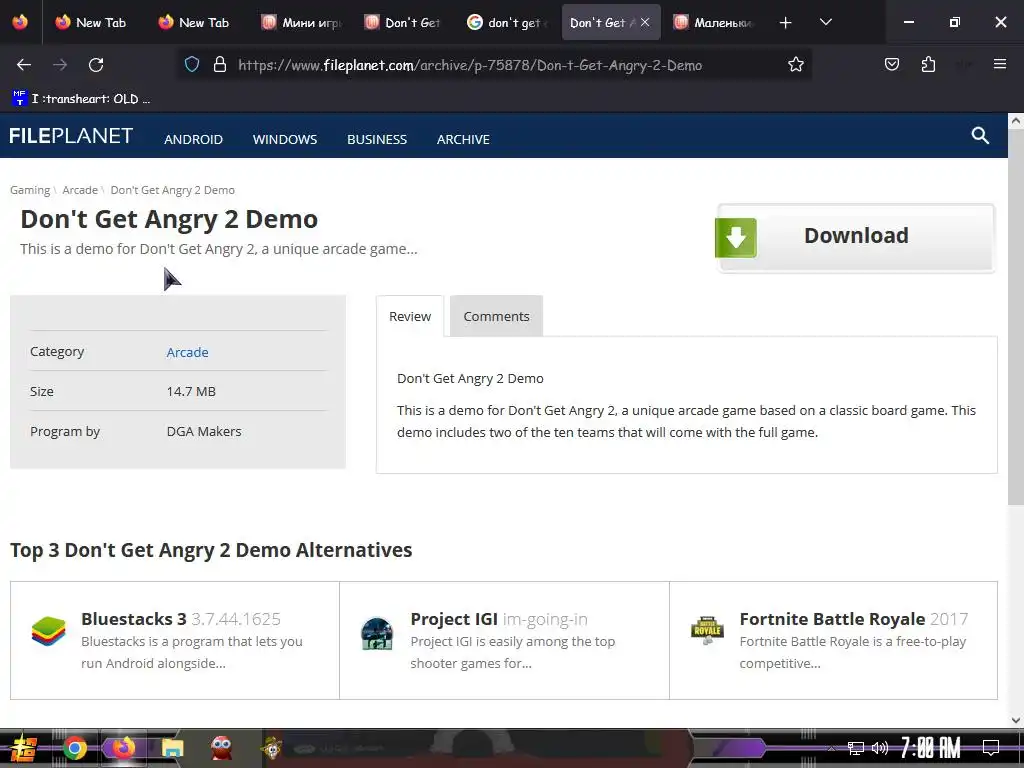Viewport: 1024px width, 768px height.
Task: Click the Arcade category link
Action: pos(187,352)
